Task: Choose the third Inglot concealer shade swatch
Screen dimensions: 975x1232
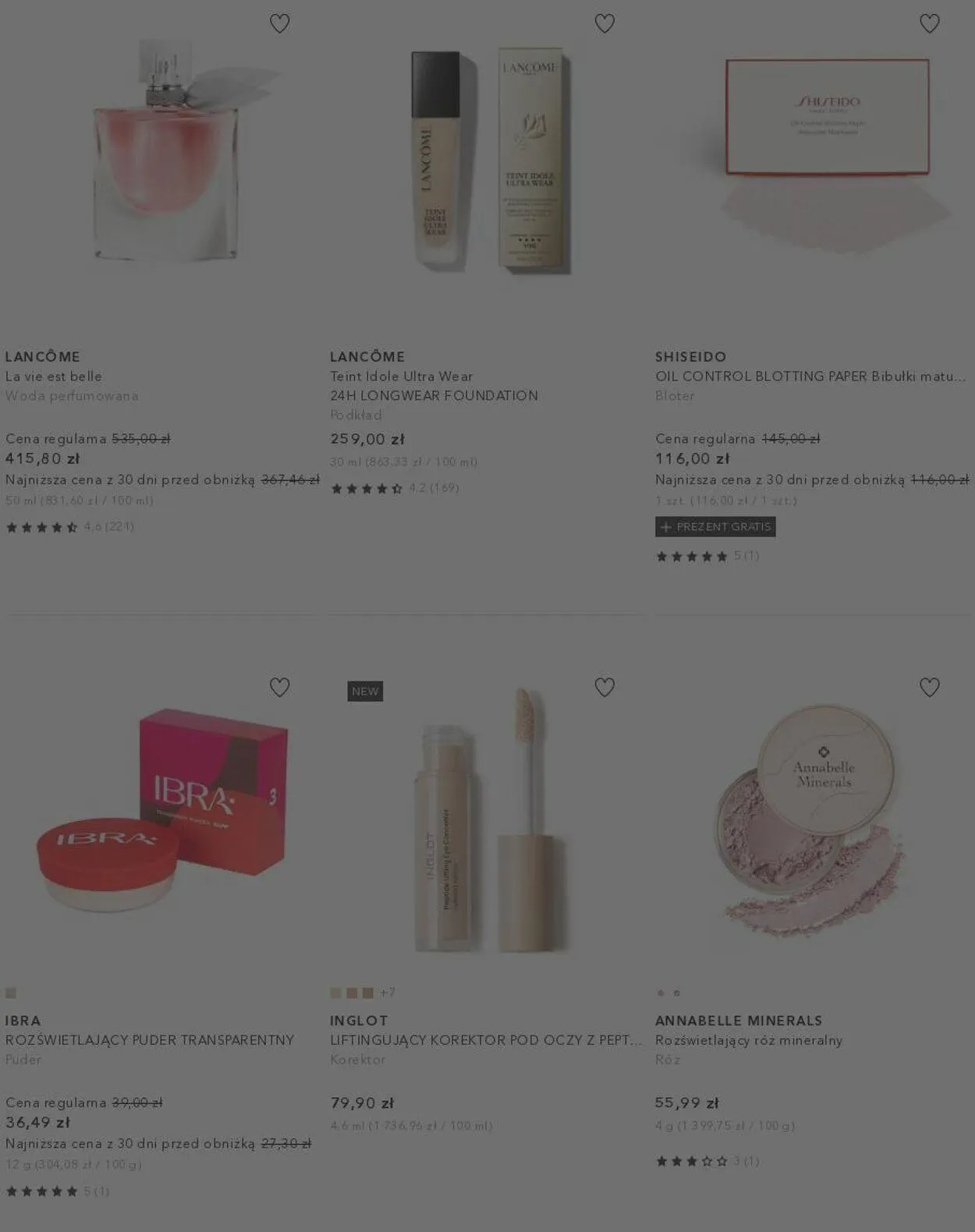Action: click(x=367, y=993)
